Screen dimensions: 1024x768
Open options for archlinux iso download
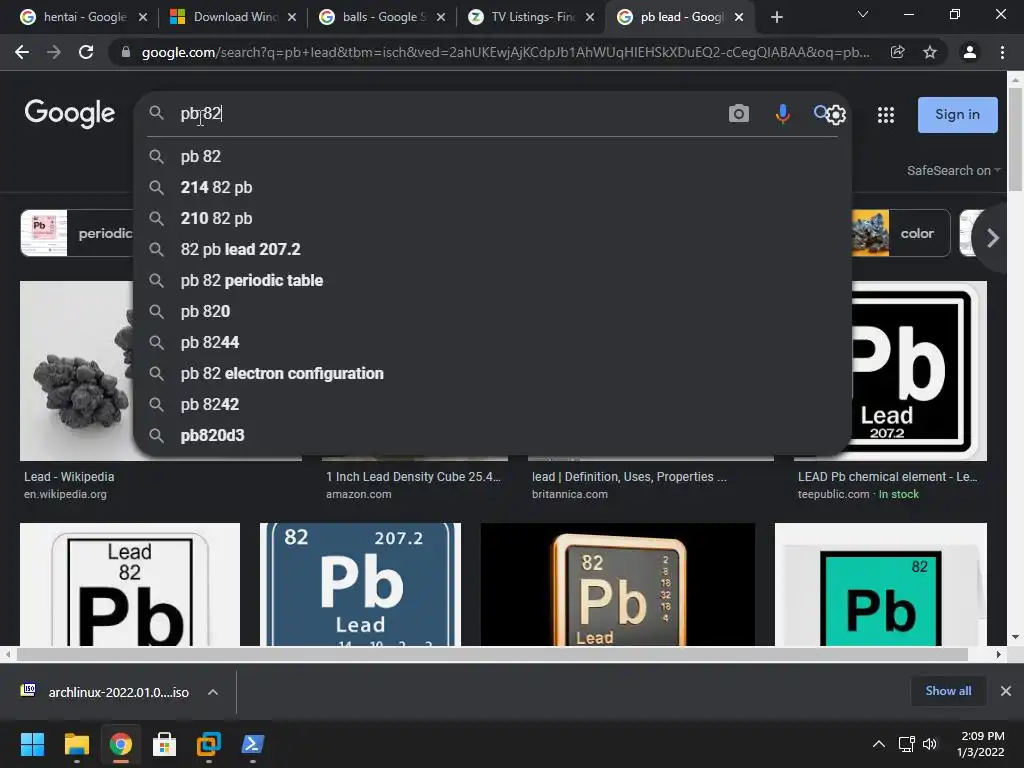(213, 692)
